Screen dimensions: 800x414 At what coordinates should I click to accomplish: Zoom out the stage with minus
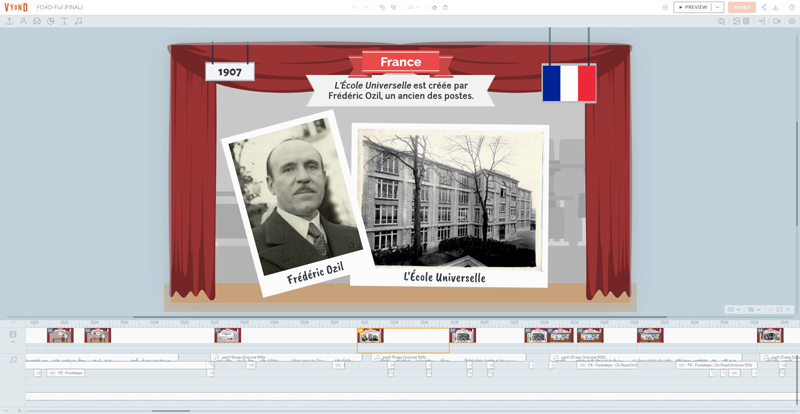[770, 309]
